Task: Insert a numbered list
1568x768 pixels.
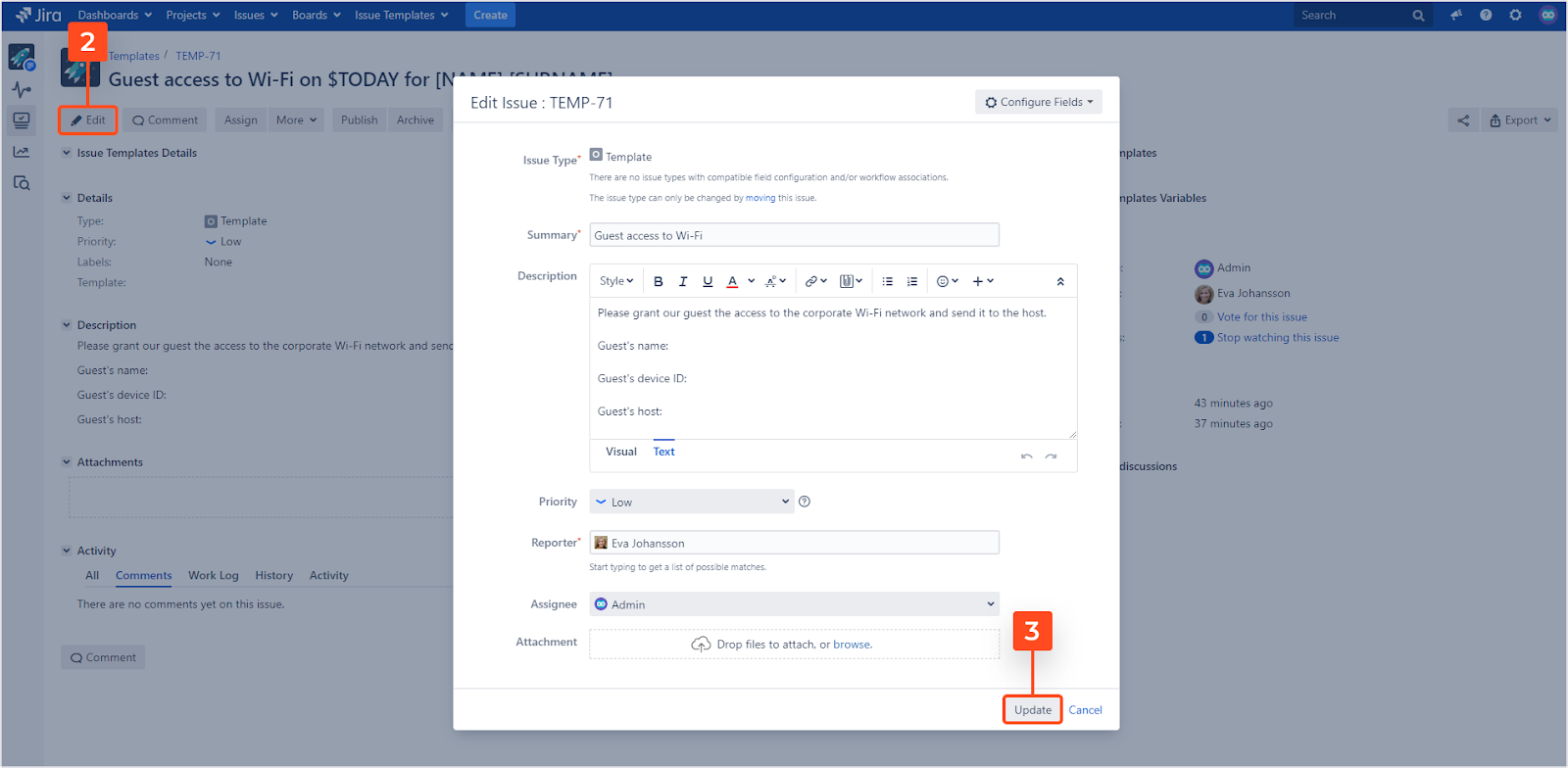Action: coord(912,281)
